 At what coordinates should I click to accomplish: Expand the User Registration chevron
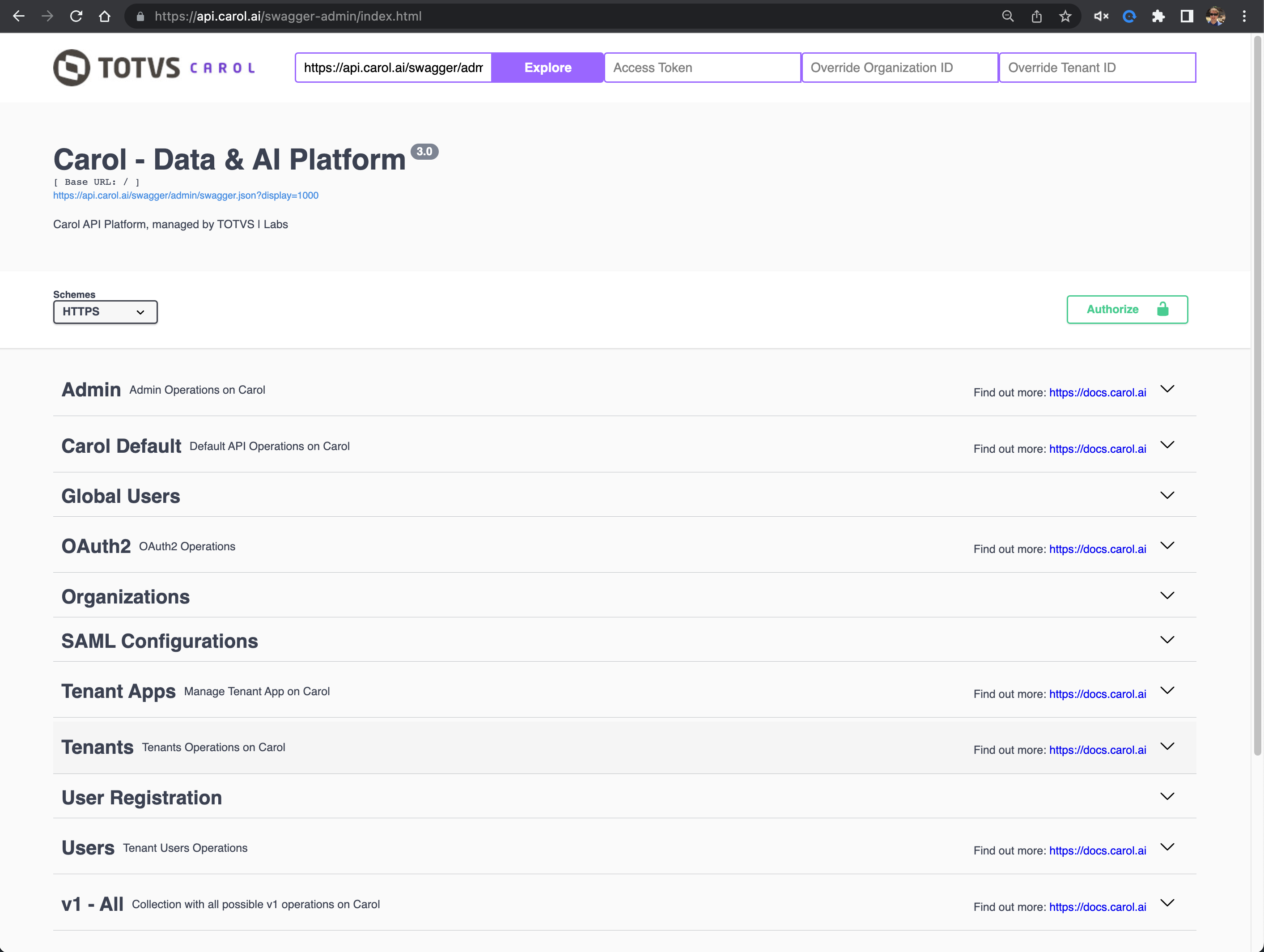(x=1167, y=796)
